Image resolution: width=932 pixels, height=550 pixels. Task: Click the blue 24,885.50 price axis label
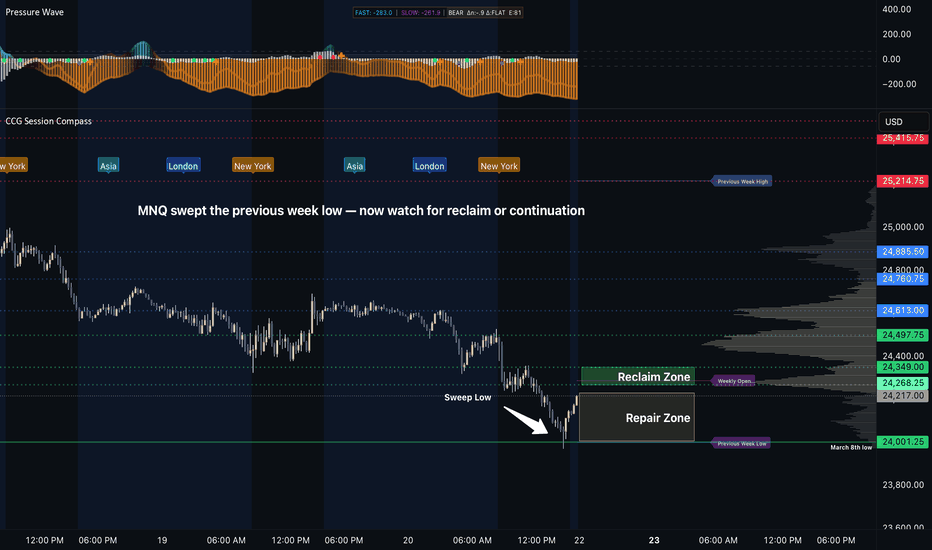pyautogui.click(x=903, y=252)
